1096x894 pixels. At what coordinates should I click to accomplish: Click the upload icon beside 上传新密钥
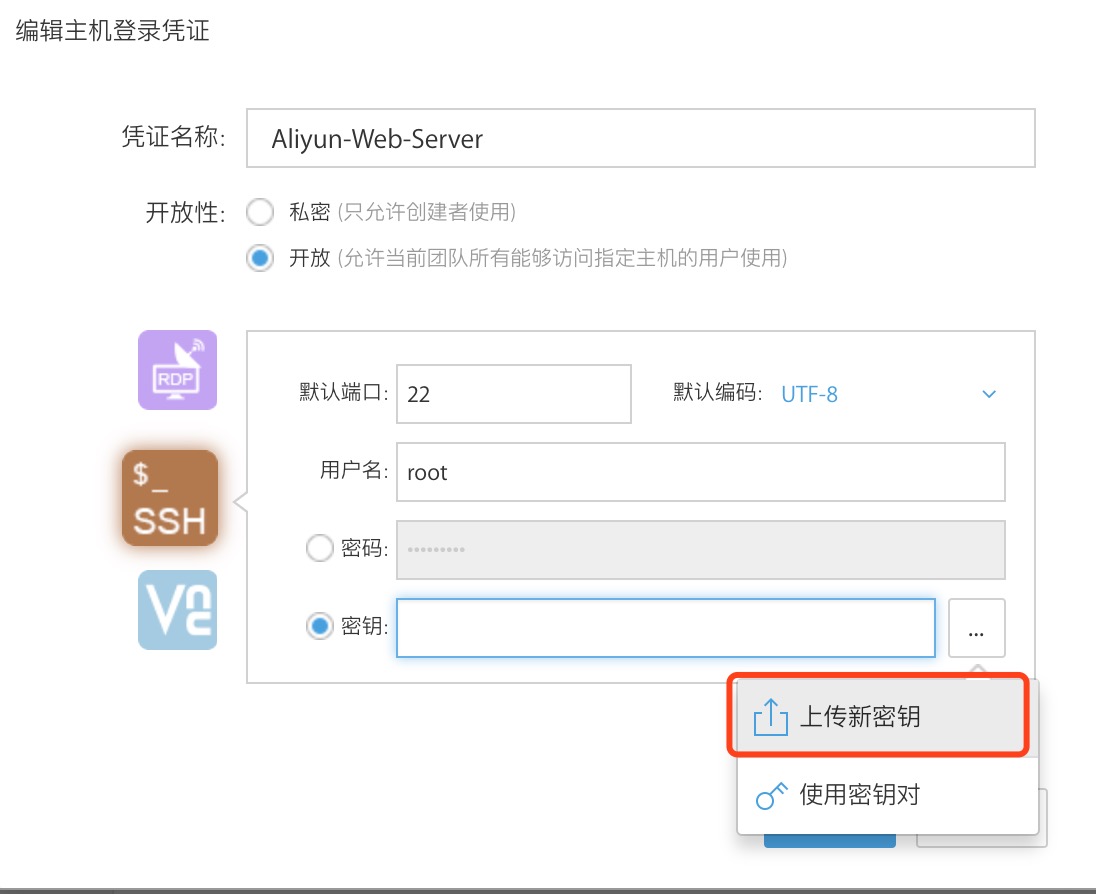770,716
